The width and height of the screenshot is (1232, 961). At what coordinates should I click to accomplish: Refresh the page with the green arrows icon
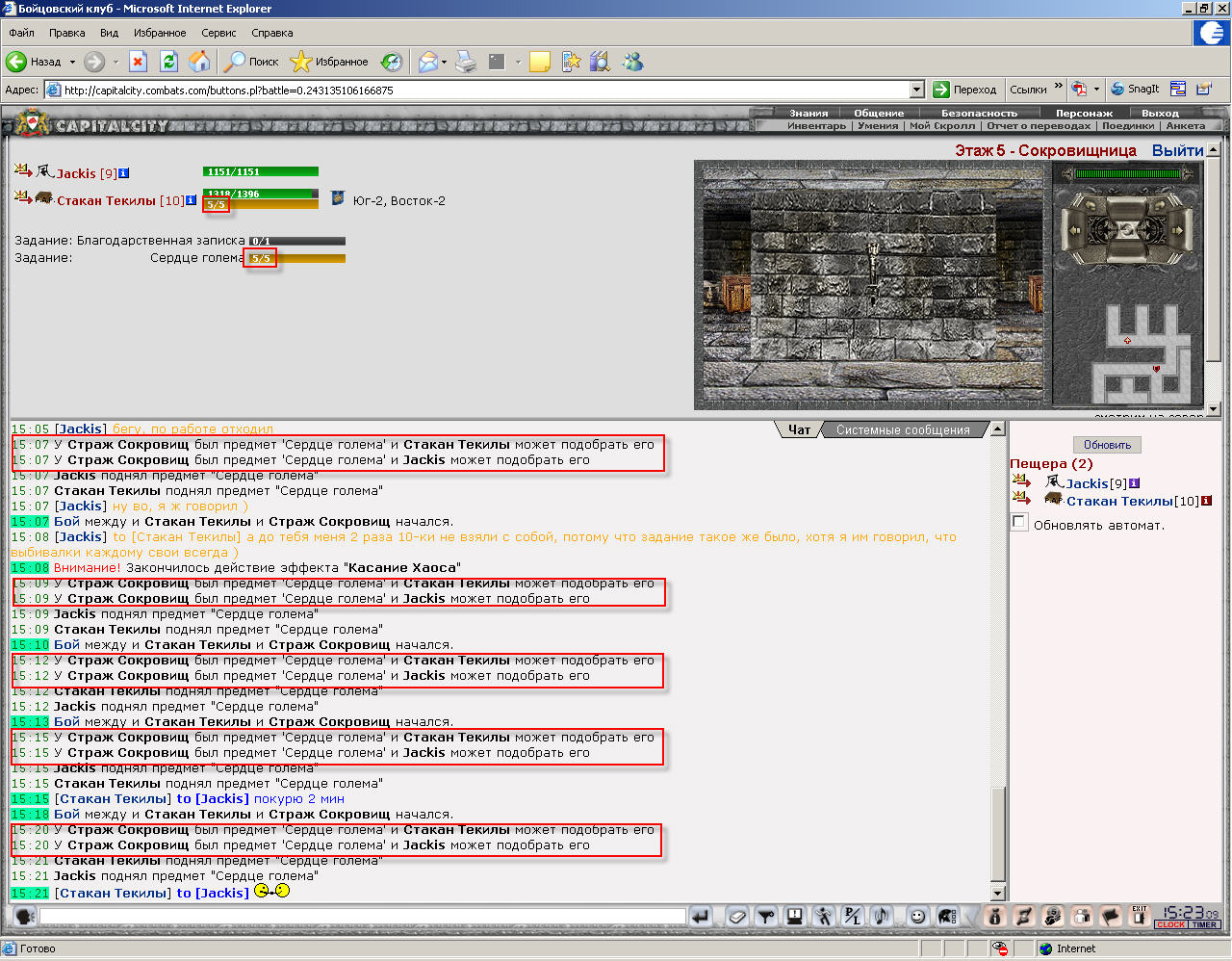[168, 62]
